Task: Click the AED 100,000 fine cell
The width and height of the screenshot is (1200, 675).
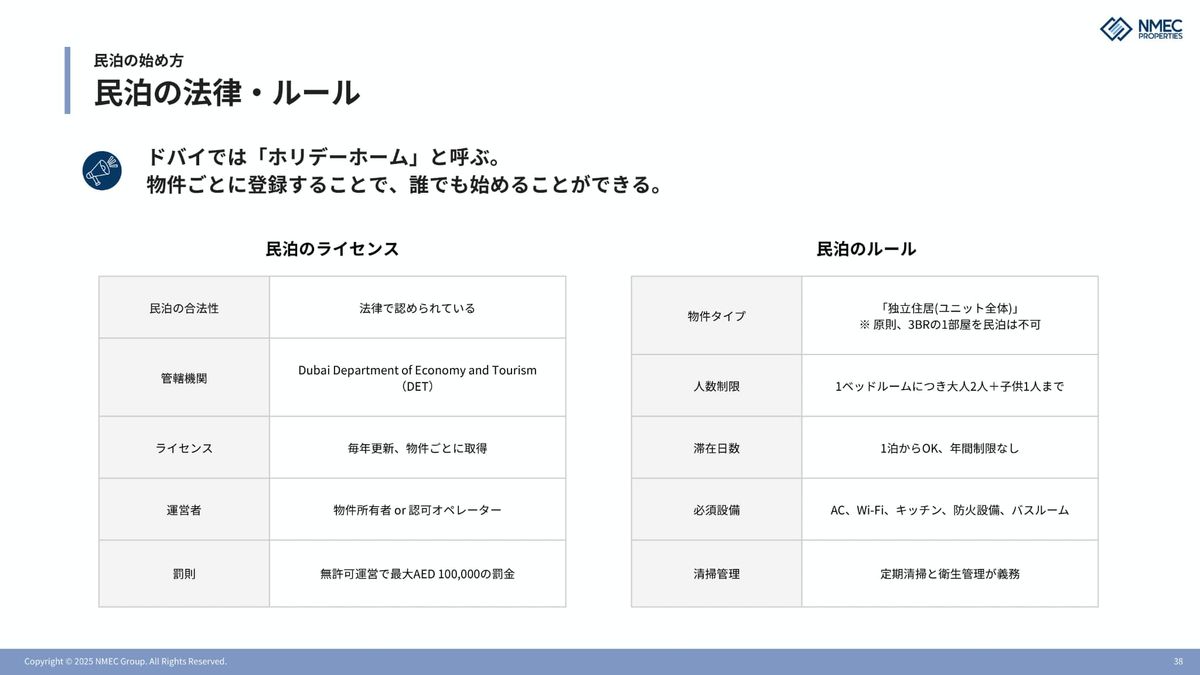Action: tap(417, 574)
